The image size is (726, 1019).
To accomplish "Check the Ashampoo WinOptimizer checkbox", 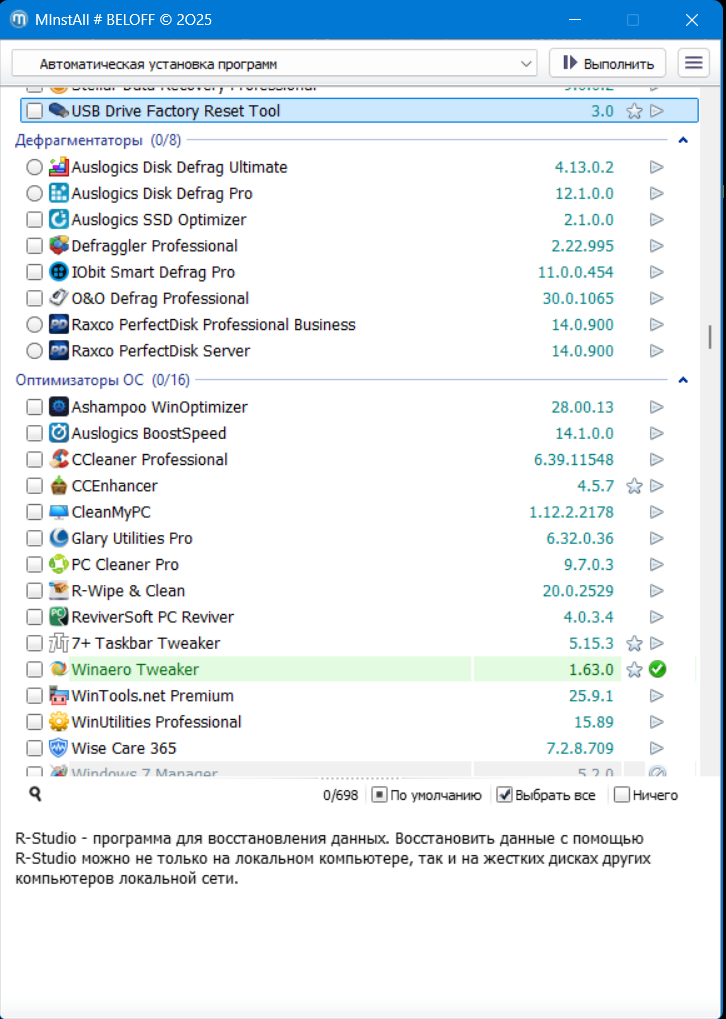I will pos(35,407).
